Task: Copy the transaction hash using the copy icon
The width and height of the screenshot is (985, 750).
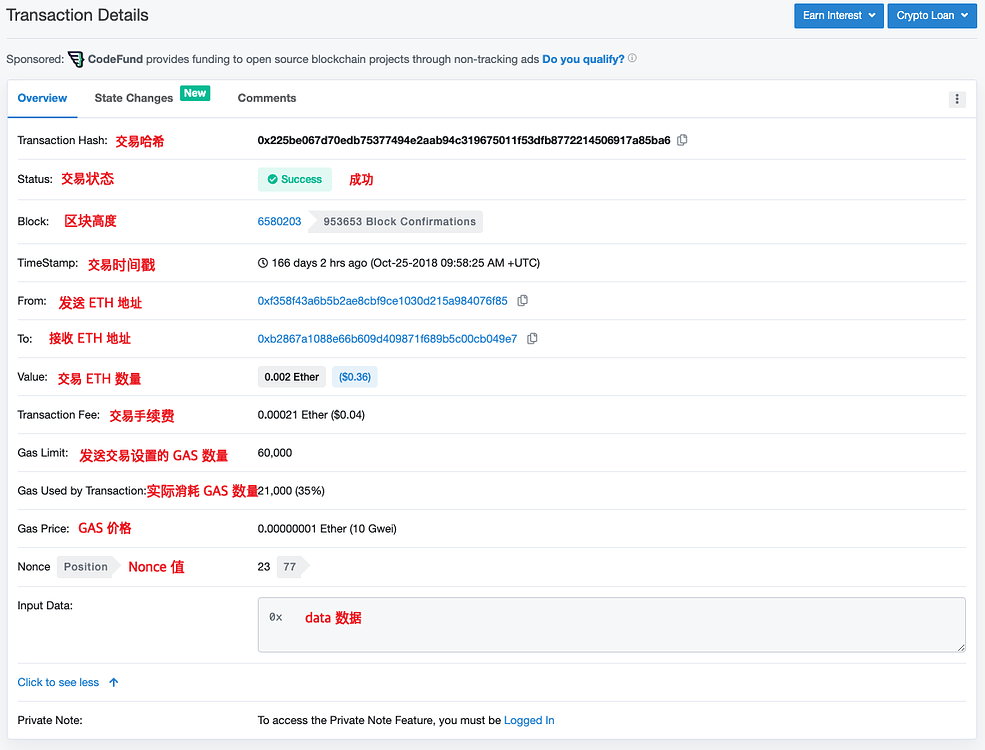Action: click(x=682, y=140)
